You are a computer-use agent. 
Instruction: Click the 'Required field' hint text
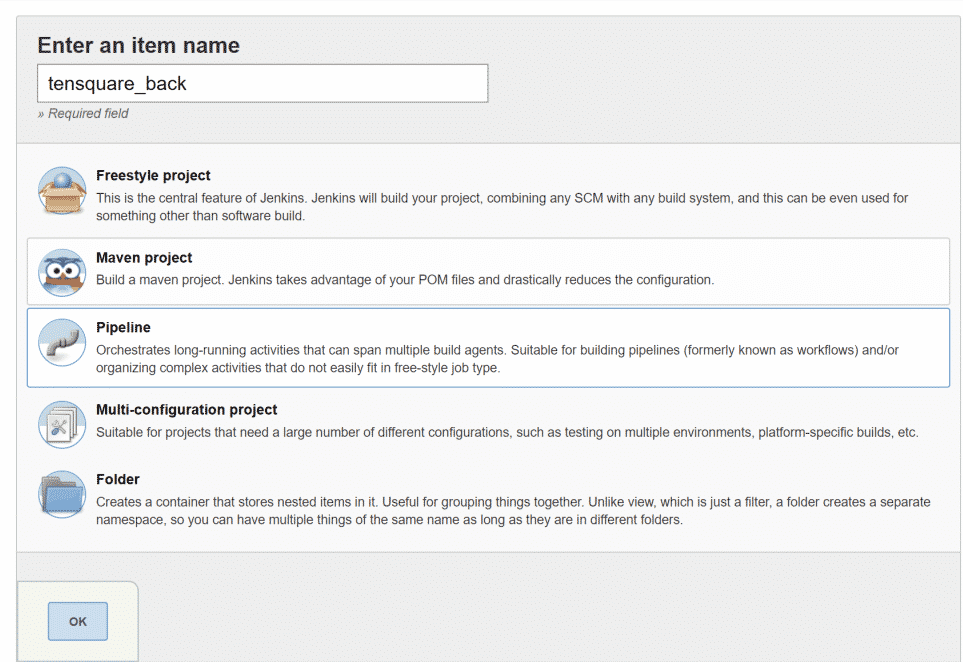coord(83,114)
